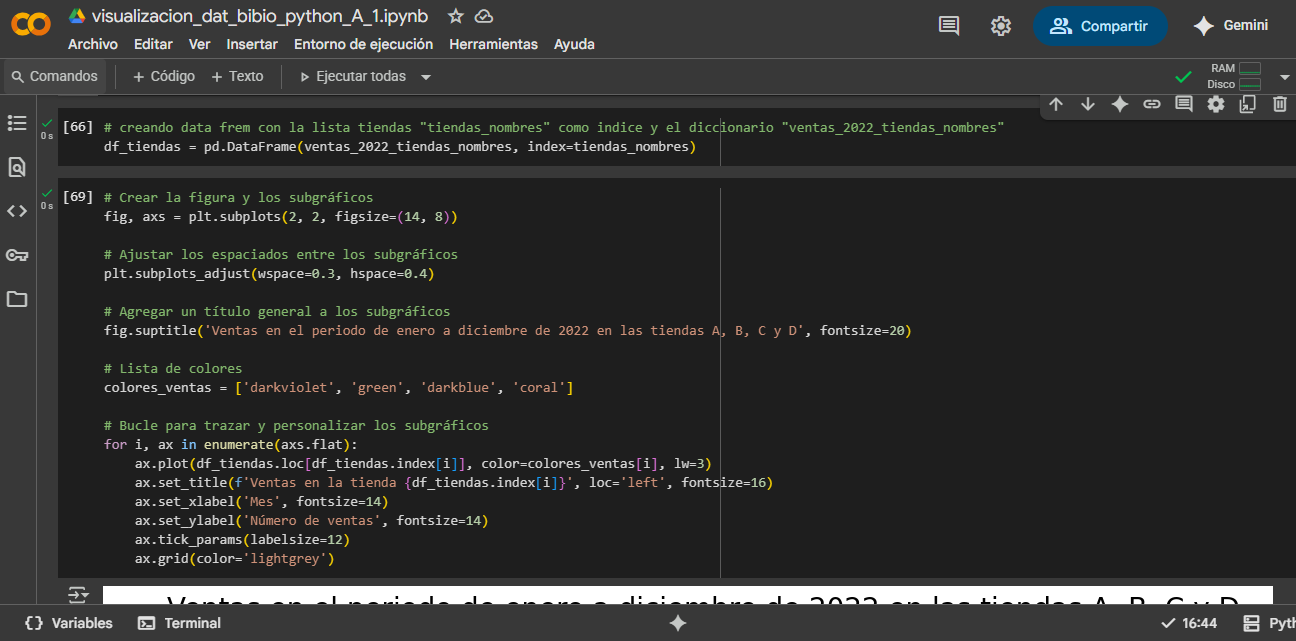This screenshot has width=1296, height=641.
Task: Click the Compartir button
Action: [x=1100, y=26]
